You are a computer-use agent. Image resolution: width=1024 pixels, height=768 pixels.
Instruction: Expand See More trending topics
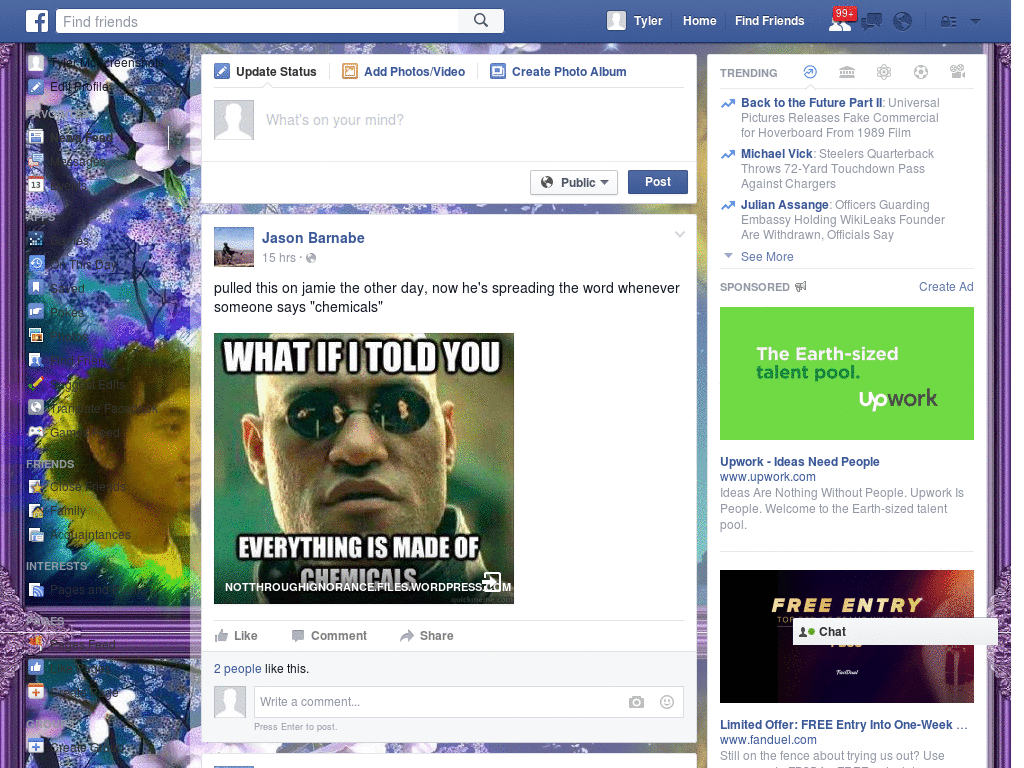(767, 257)
